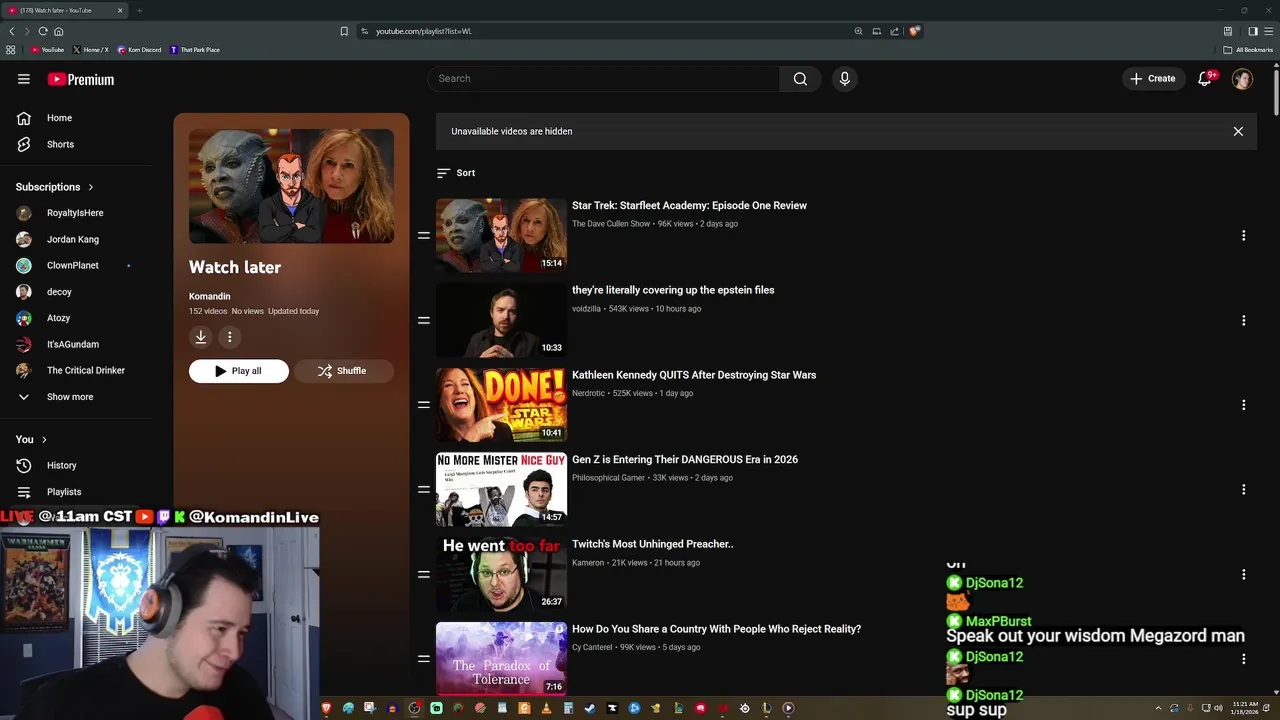Open the taskbar clock and date

1245,708
